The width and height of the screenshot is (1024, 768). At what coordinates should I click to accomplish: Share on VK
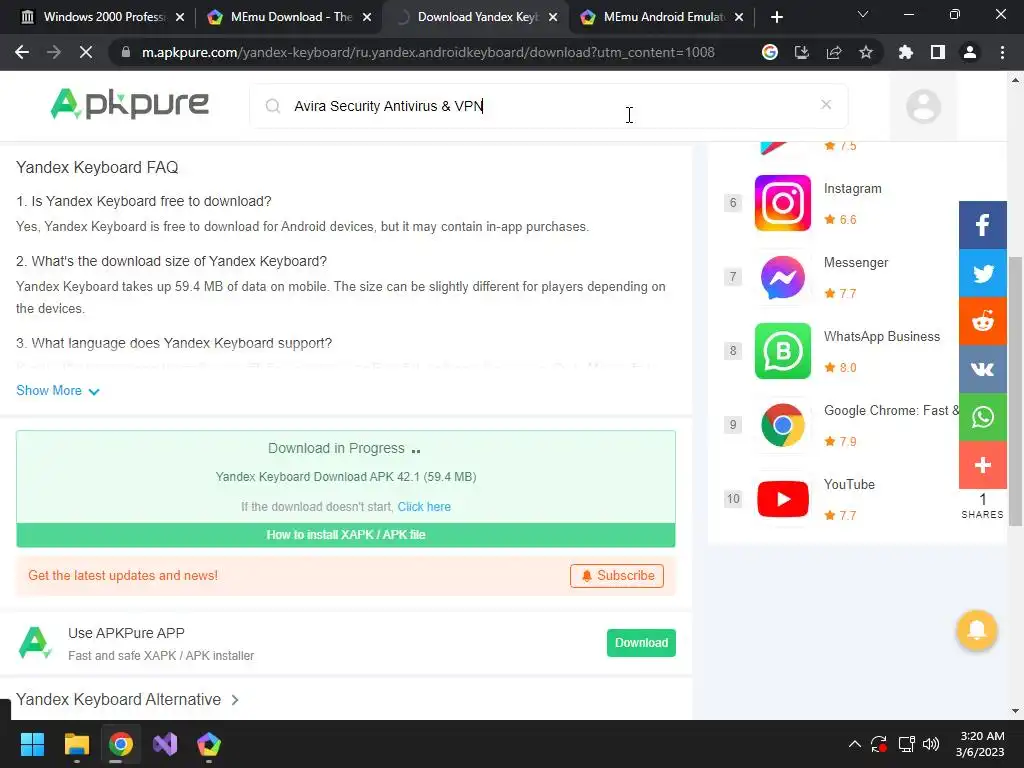[982, 369]
